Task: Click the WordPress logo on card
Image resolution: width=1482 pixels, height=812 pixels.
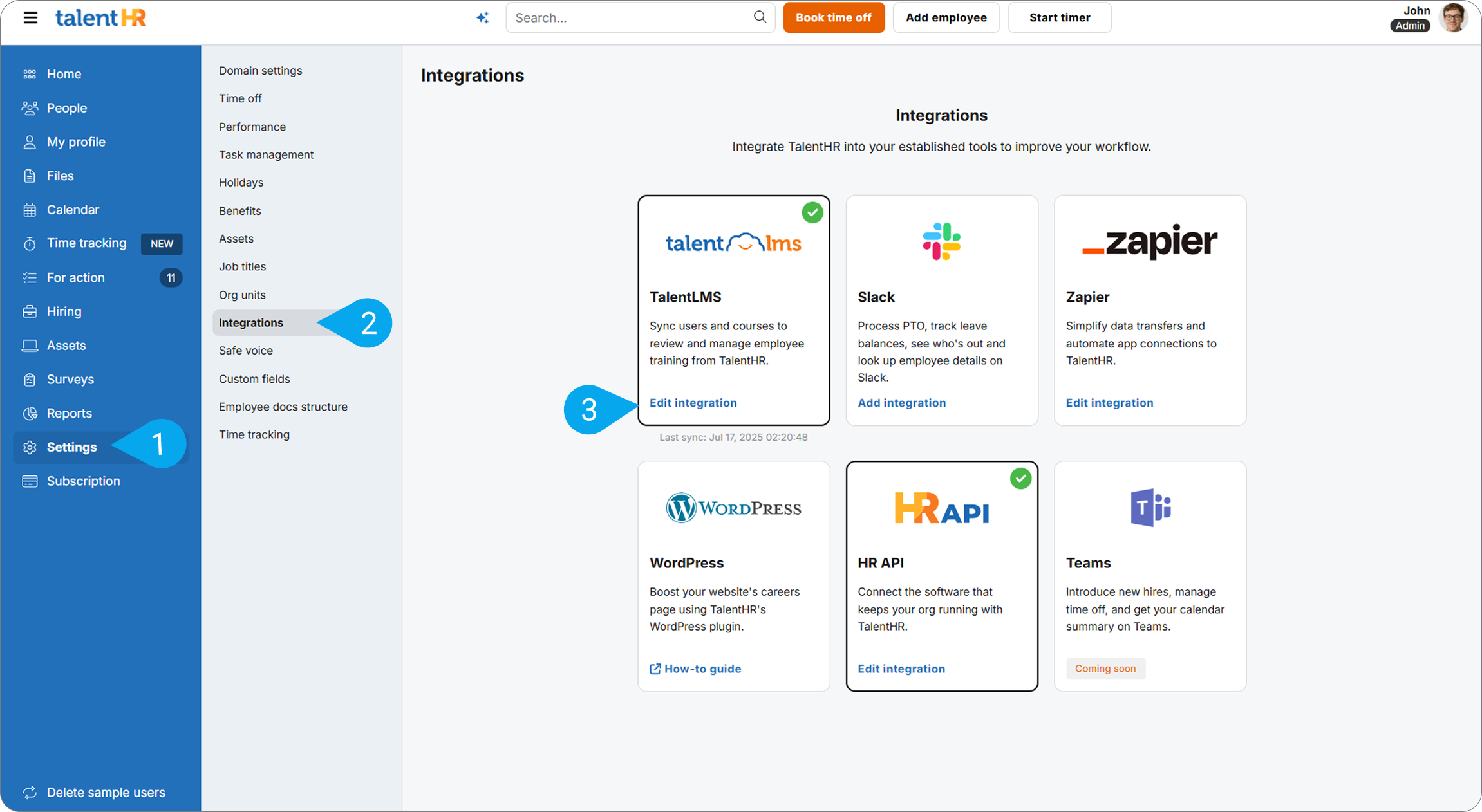Action: click(x=733, y=508)
